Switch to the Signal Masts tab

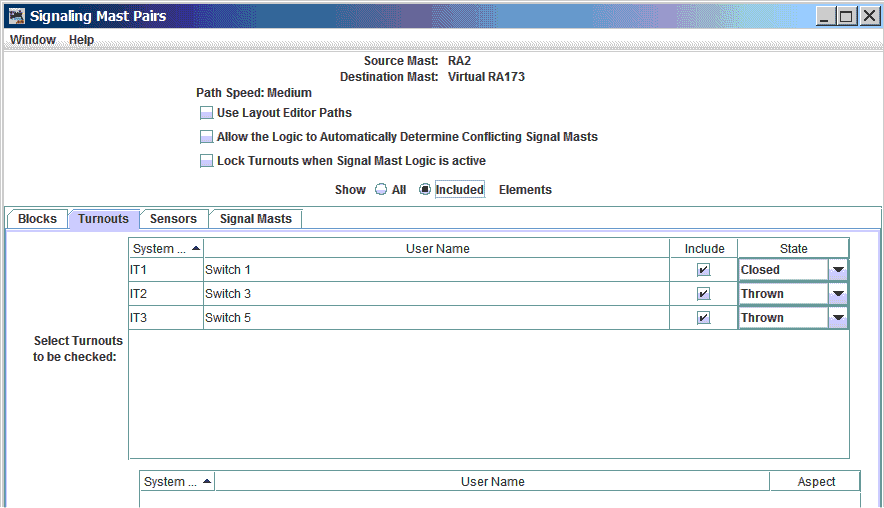pyautogui.click(x=255, y=219)
